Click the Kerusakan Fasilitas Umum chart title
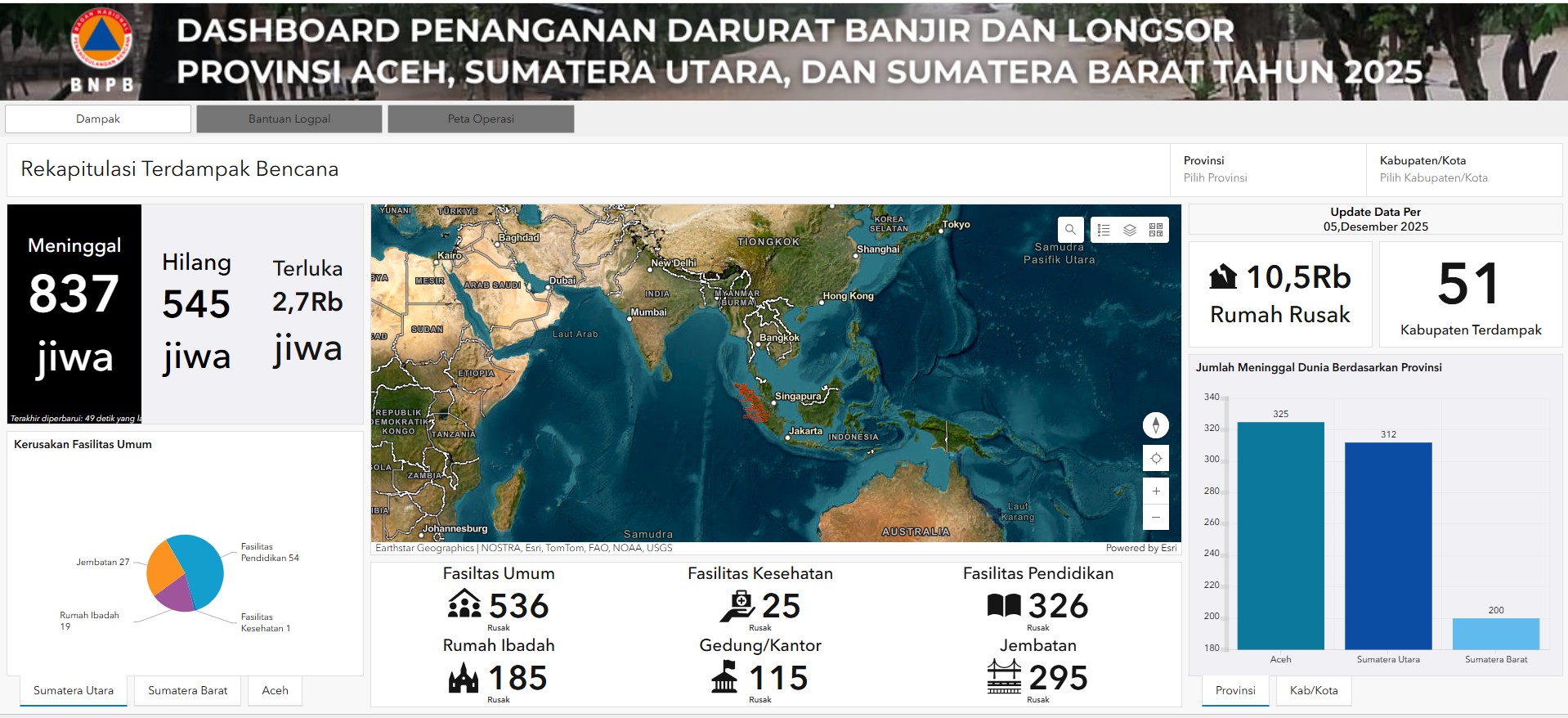Viewport: 1568px width, 718px height. 83,444
